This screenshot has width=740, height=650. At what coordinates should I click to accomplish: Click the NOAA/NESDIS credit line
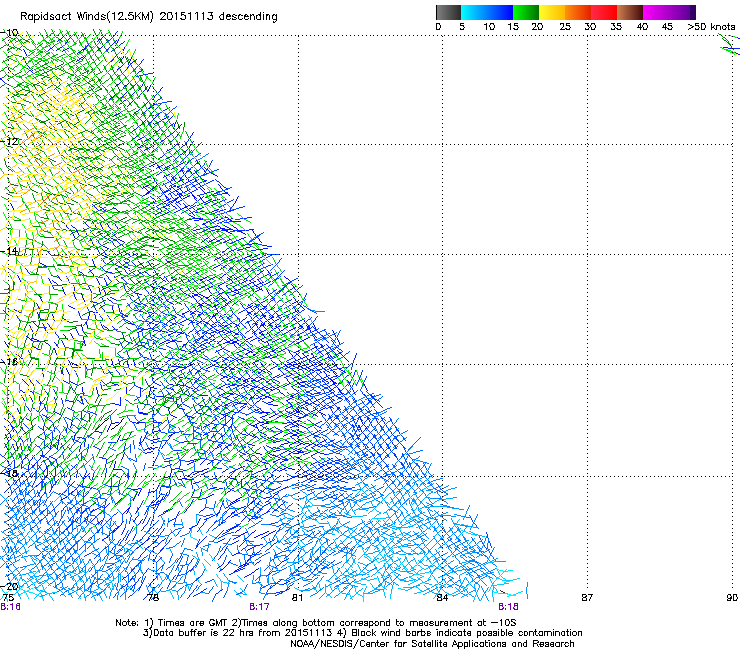432,644
